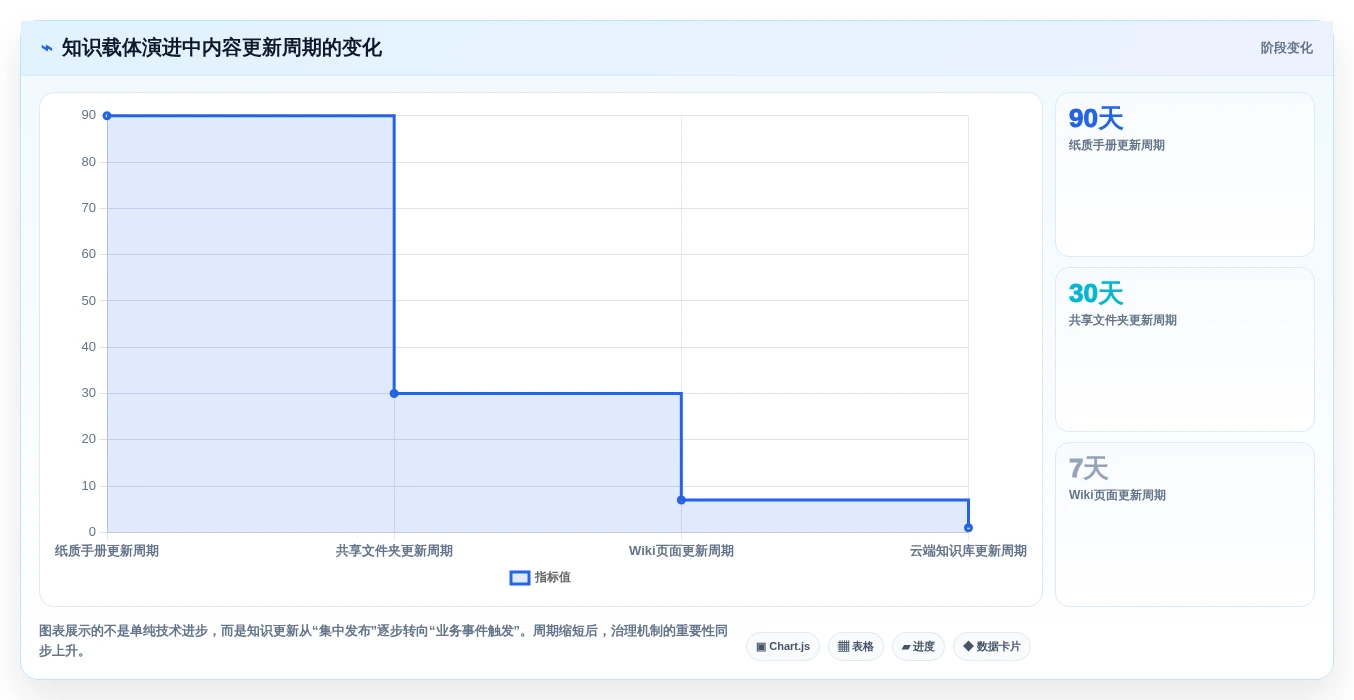Click the x-axis label Wiki页面更新周期
This screenshot has width=1354, height=700.
(681, 551)
